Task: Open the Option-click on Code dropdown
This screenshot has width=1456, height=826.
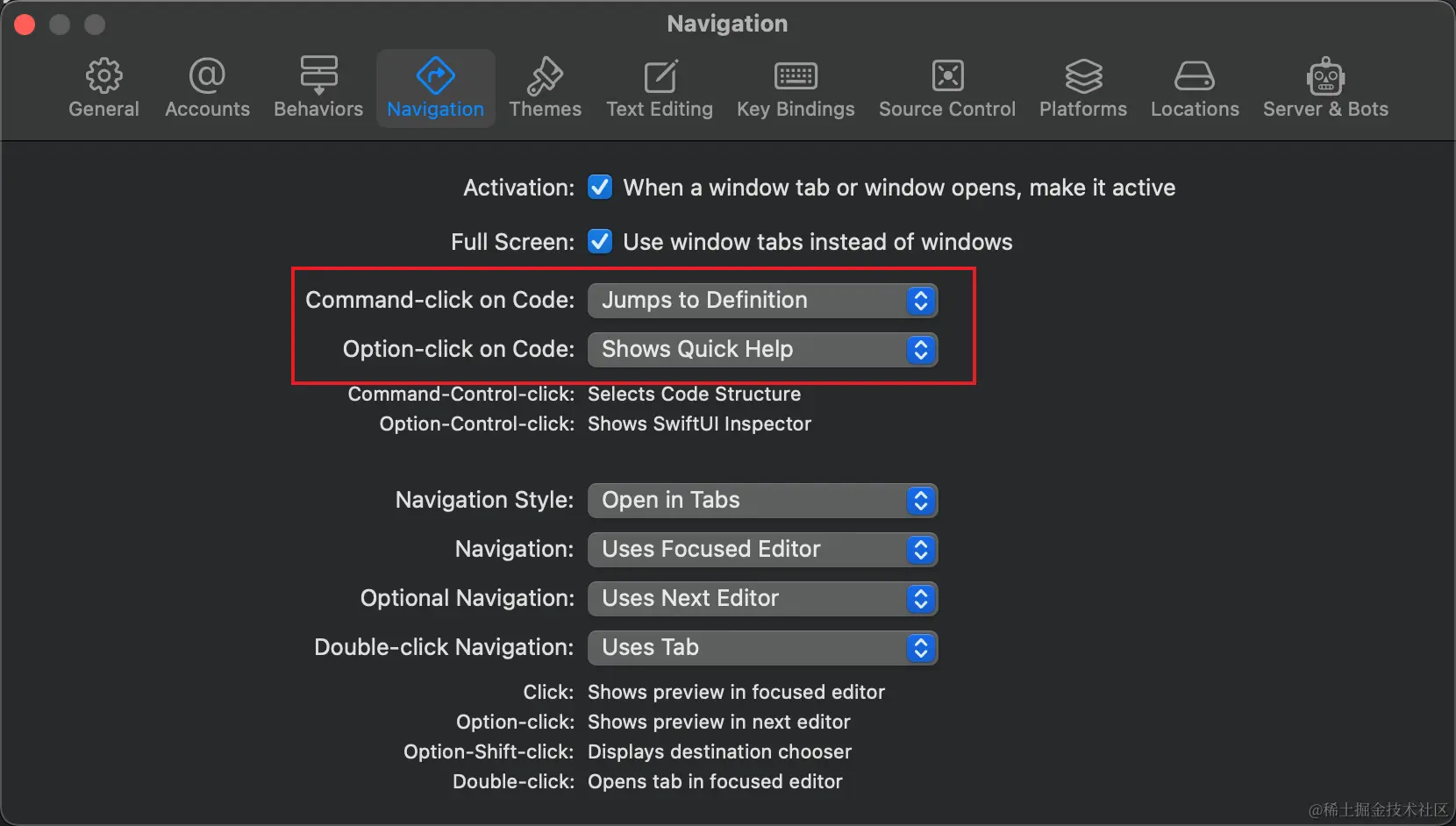Action: coord(762,350)
